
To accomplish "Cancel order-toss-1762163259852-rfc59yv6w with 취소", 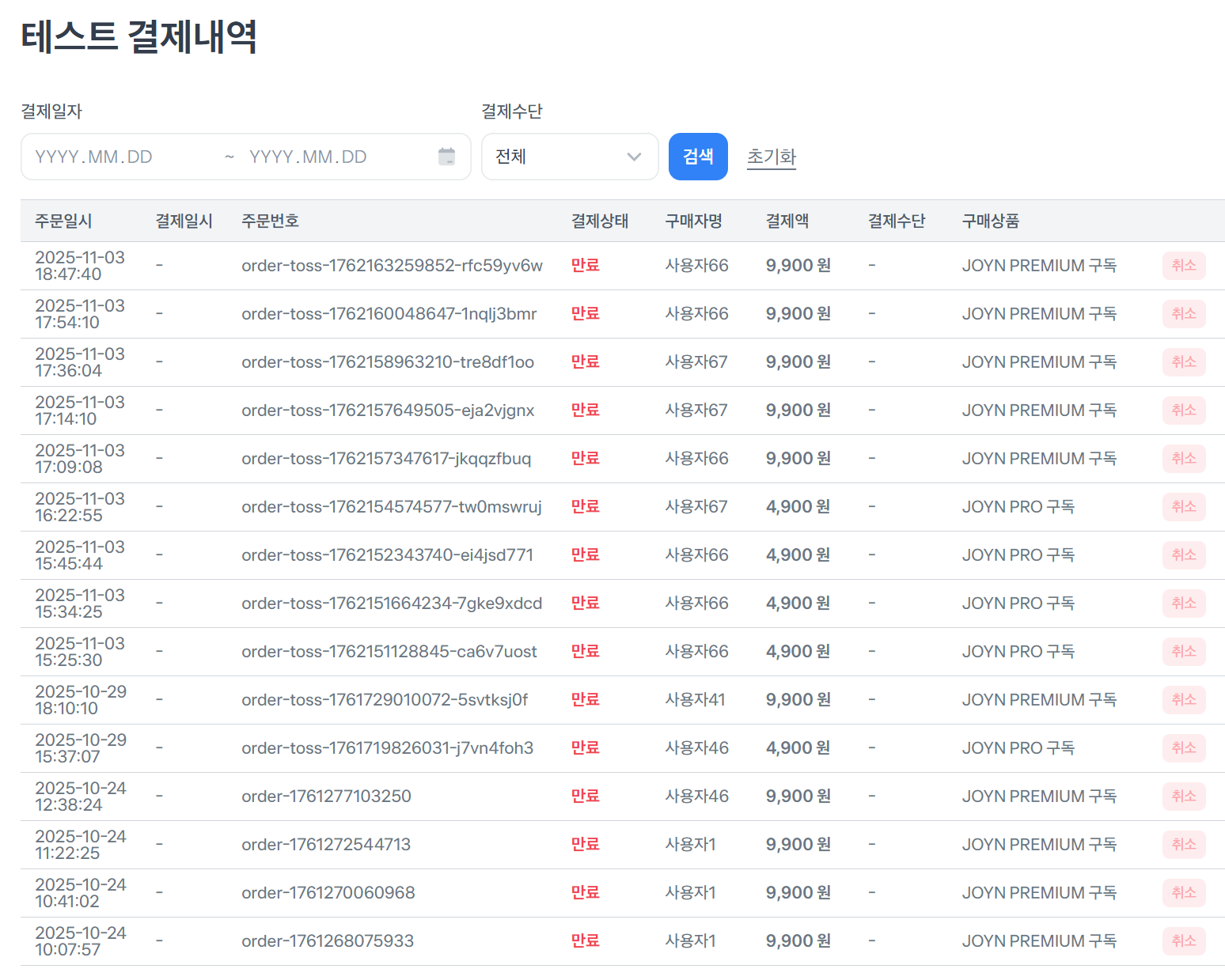I will (1184, 266).
